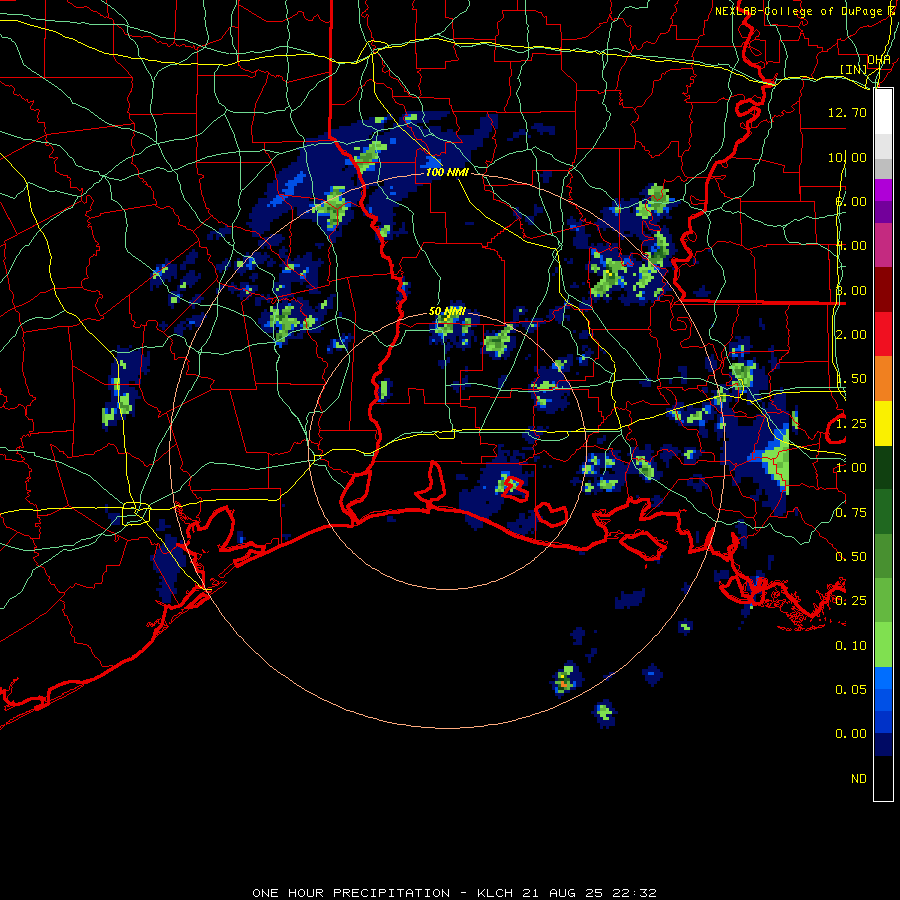The height and width of the screenshot is (900, 900).
Task: Select the 1.50 legend value
Action: tap(851, 379)
